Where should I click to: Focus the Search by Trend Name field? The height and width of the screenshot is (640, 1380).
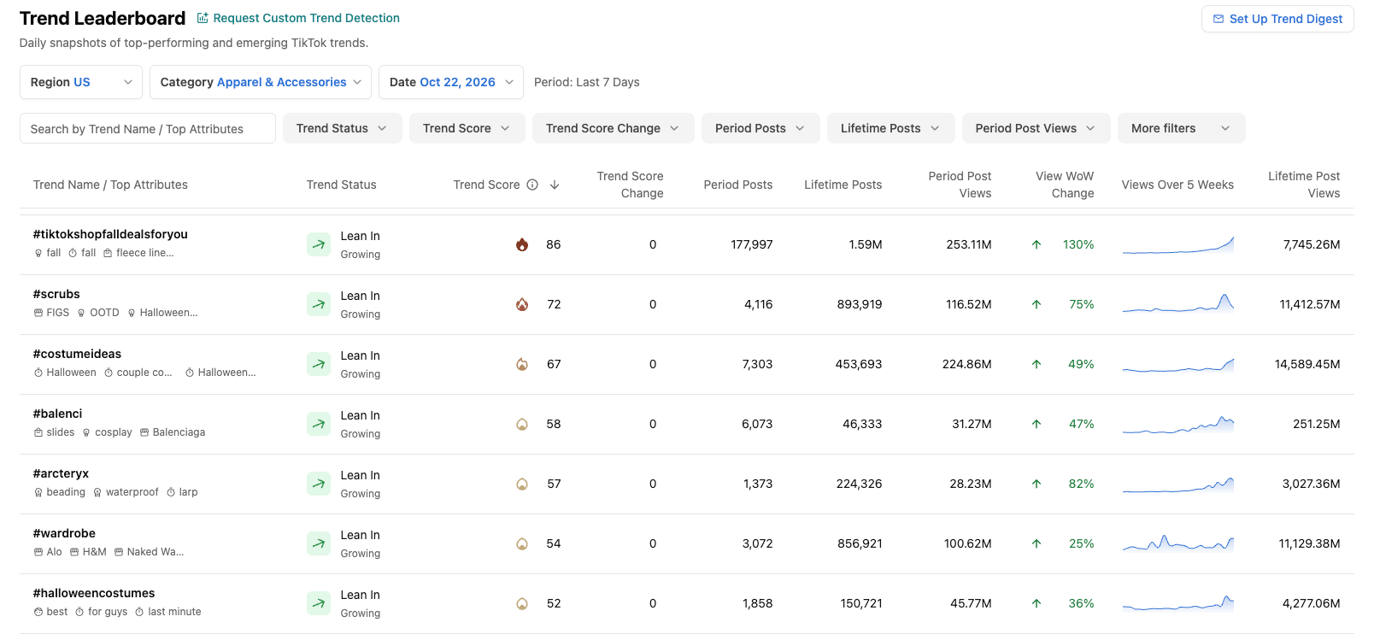[x=147, y=128]
